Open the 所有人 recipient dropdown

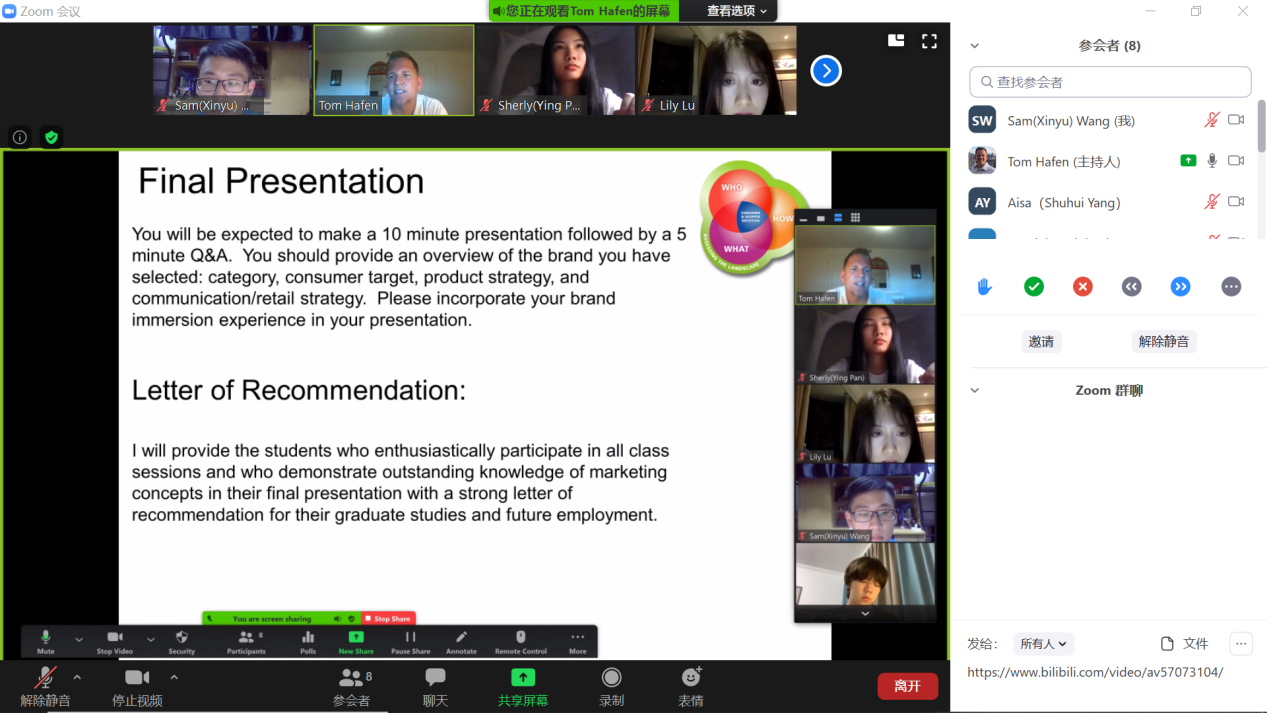click(x=1044, y=644)
